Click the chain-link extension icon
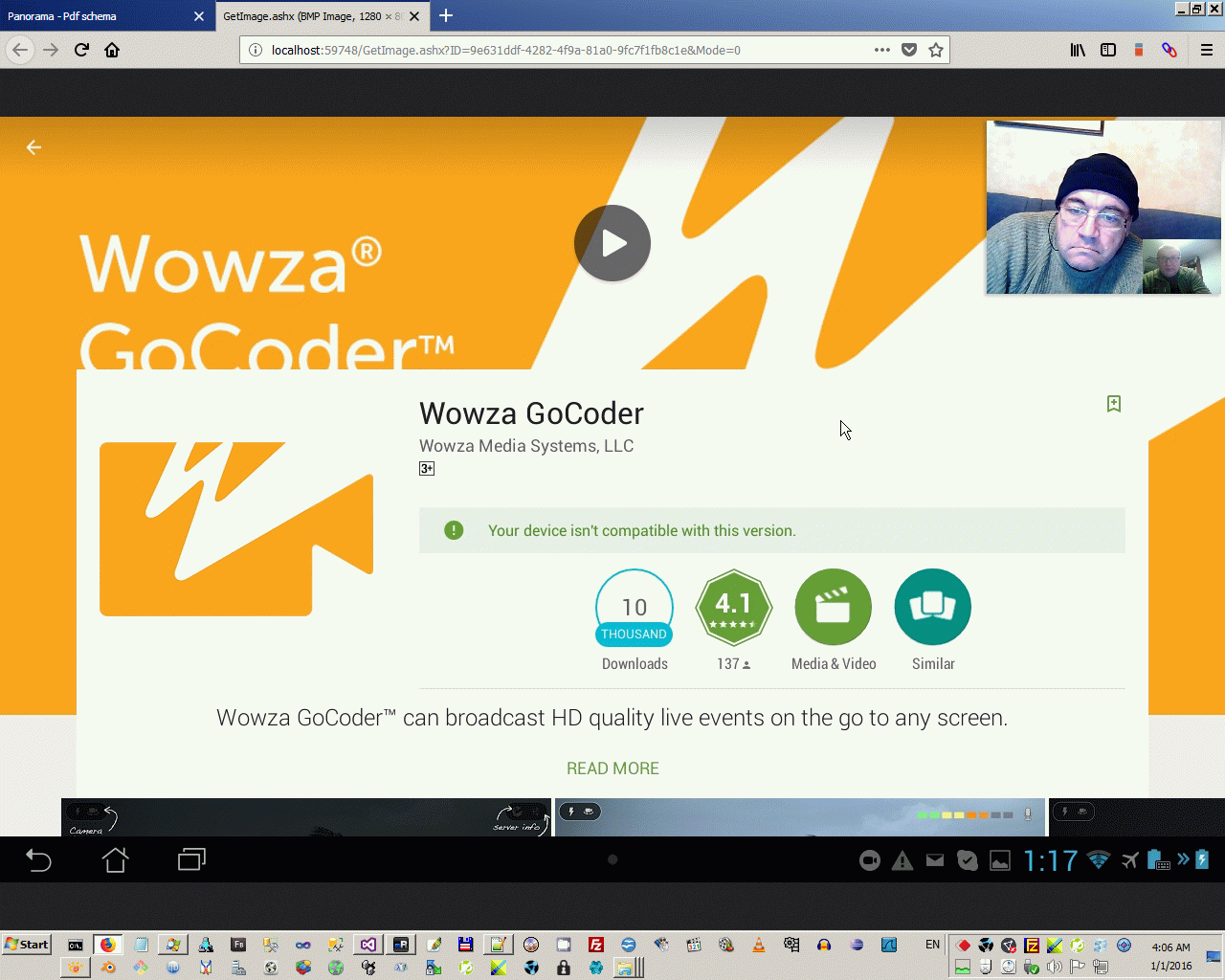The image size is (1225, 980). (1169, 50)
